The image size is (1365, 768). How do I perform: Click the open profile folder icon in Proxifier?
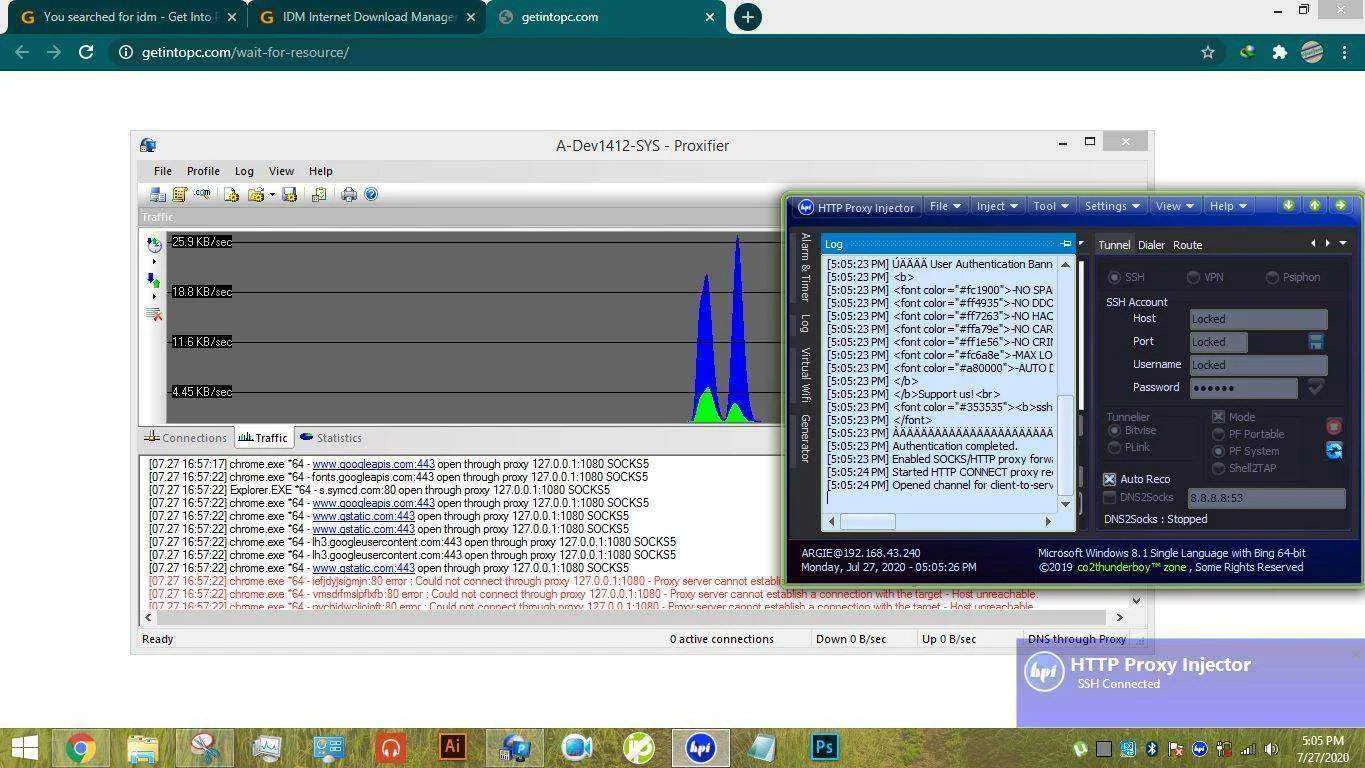(256, 195)
